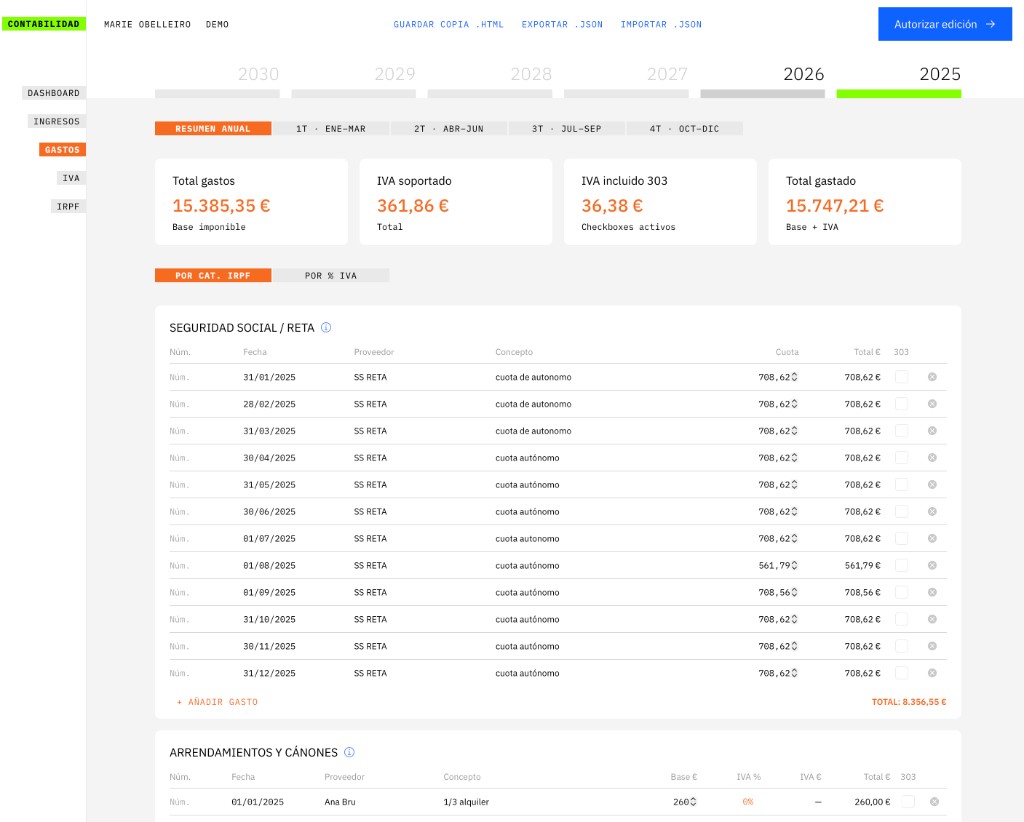The width and height of the screenshot is (1024, 822).
Task: Adjust cuota stepper for 01/07/2025 row
Action: pyautogui.click(x=794, y=539)
